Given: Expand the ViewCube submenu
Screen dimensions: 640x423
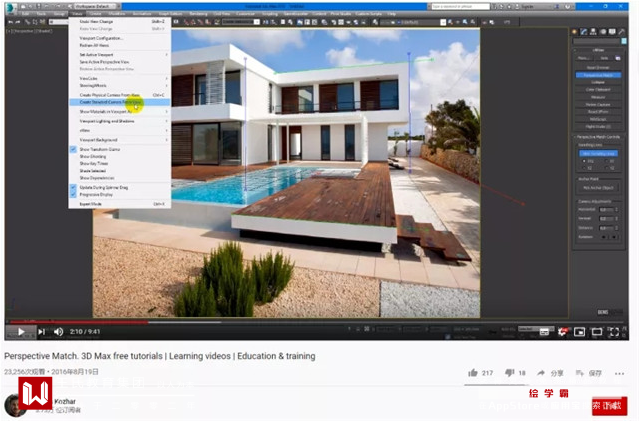Looking at the screenshot, I should (x=120, y=78).
